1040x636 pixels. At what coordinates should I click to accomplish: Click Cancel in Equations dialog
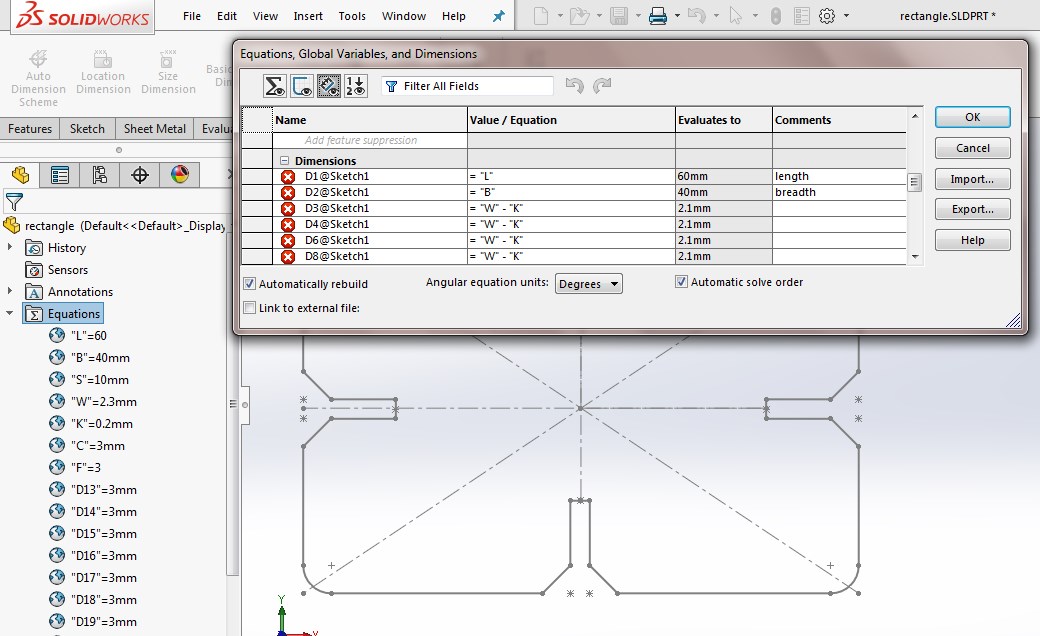click(x=972, y=148)
